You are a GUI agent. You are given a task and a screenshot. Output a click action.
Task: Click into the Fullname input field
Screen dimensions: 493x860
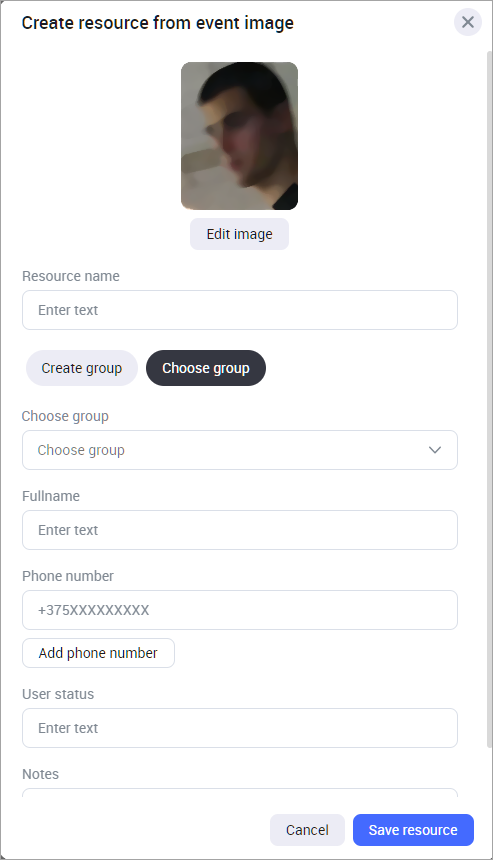point(240,530)
